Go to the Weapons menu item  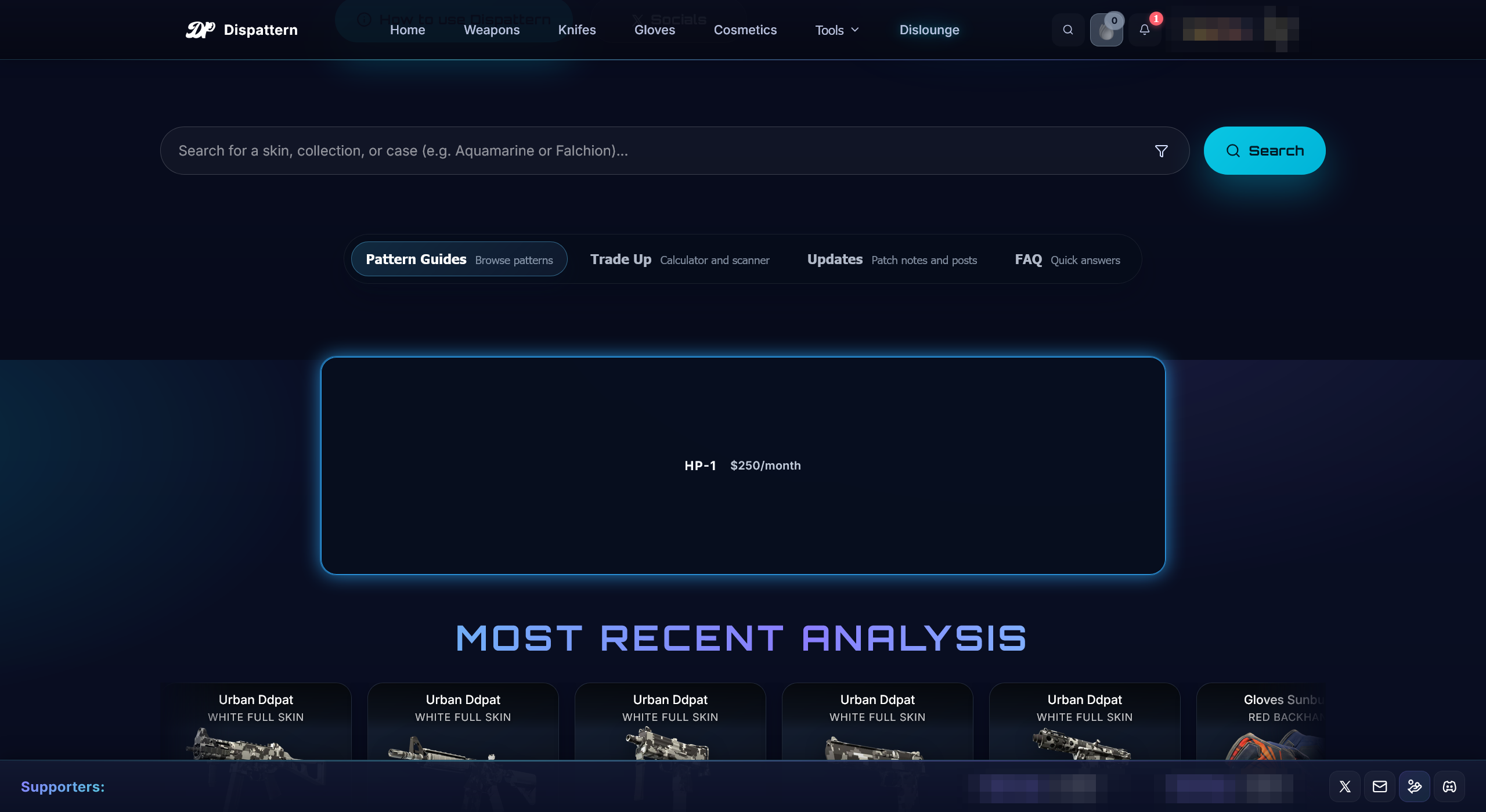[x=491, y=30]
